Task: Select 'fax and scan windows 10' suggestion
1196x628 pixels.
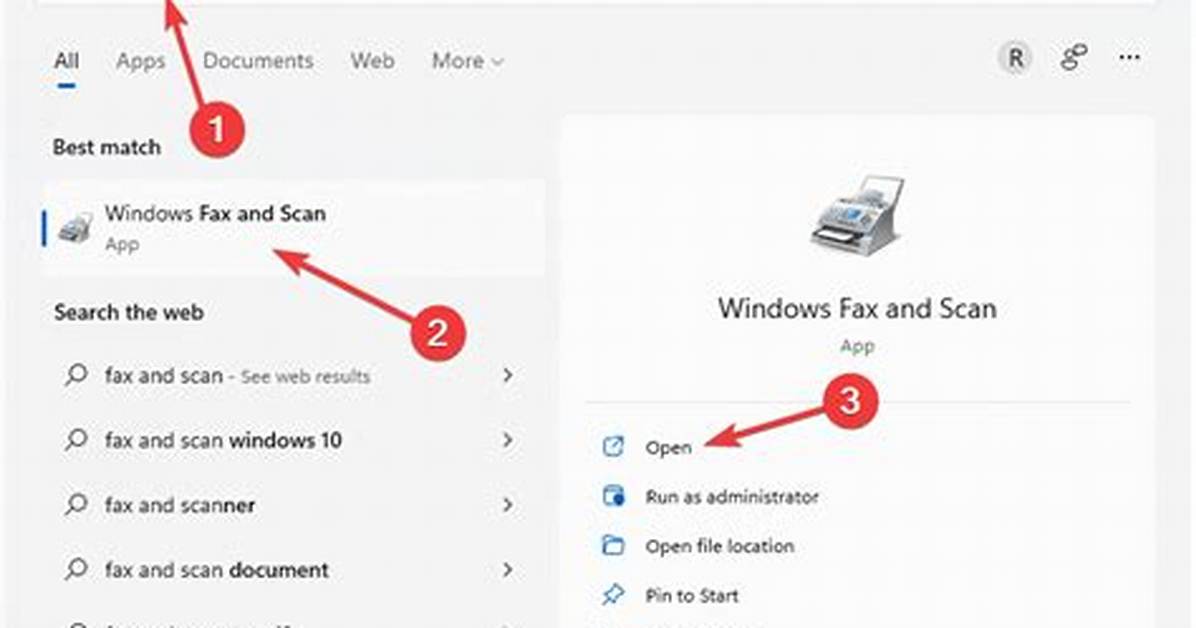Action: 223,440
